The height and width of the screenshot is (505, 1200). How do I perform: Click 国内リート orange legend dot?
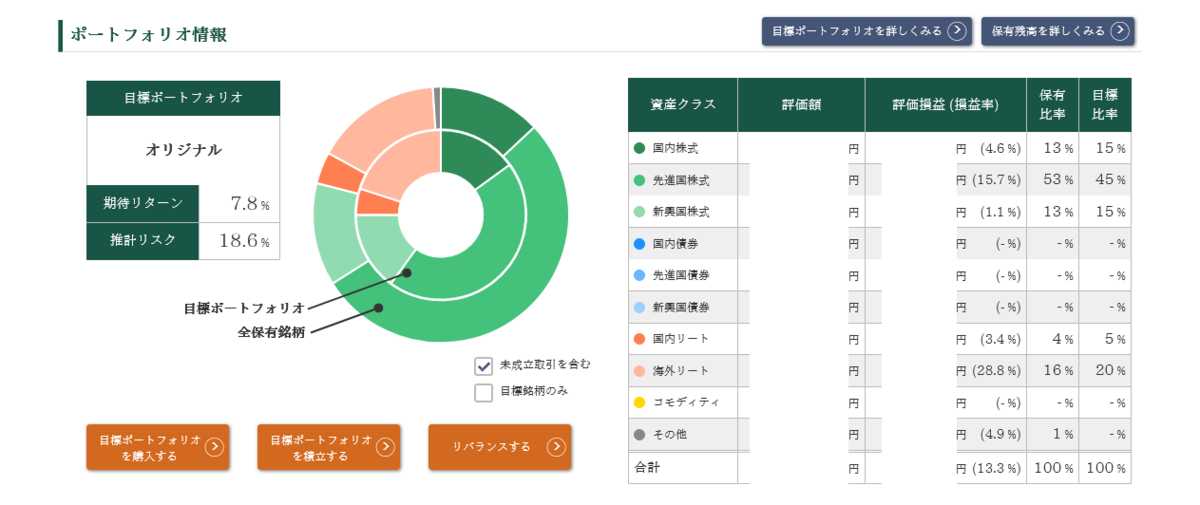[639, 339]
